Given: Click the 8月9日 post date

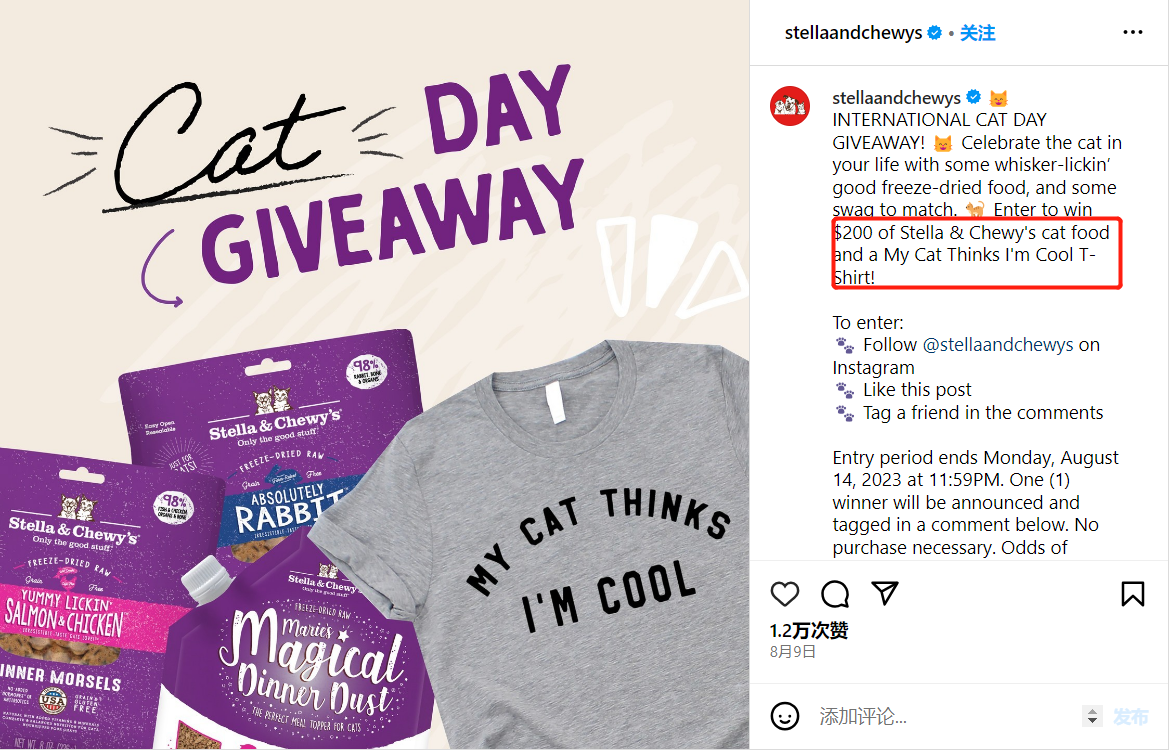Looking at the screenshot, I should coord(792,652).
